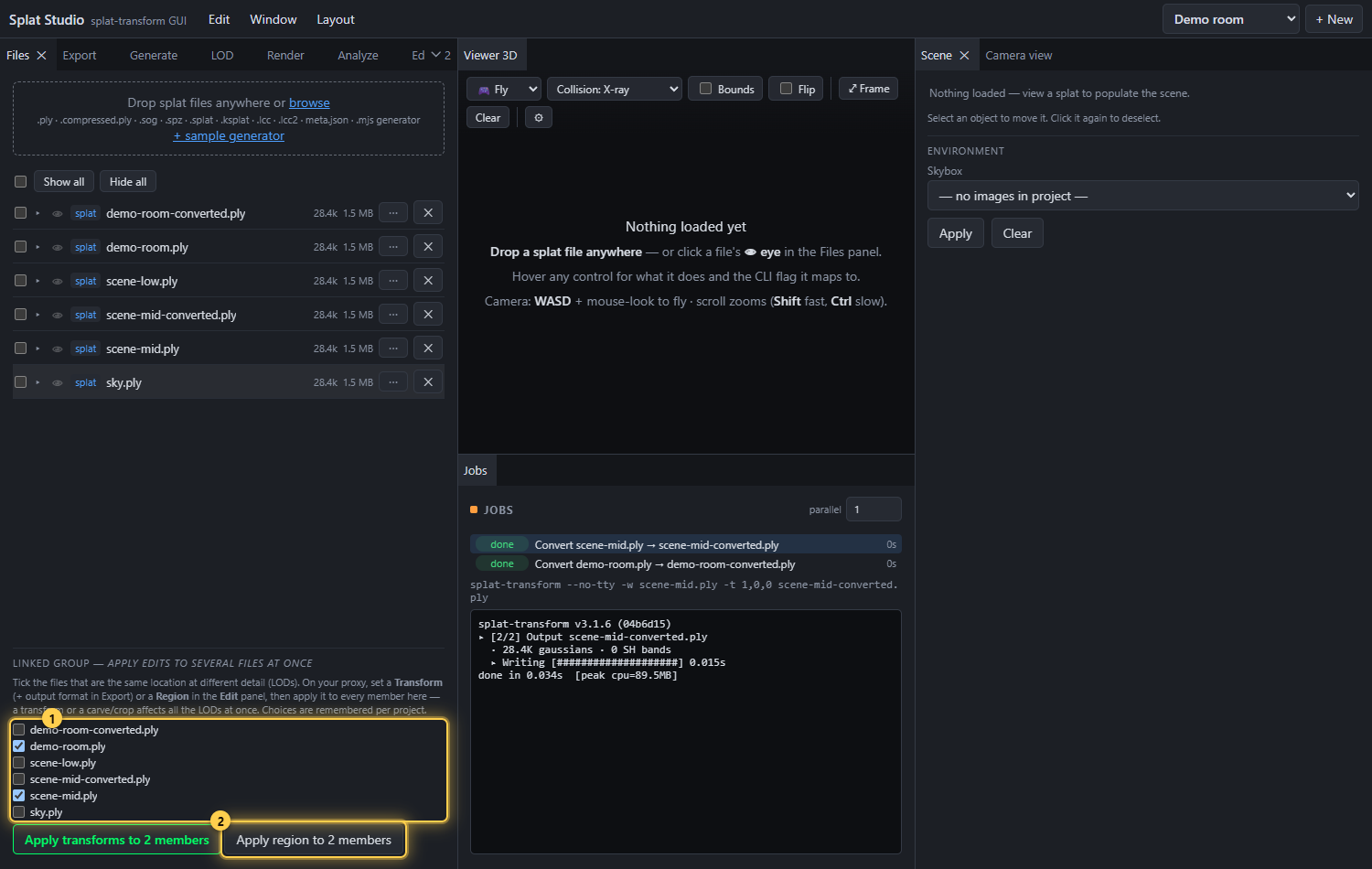
Task: Expand the demo-room.ply row
Action: [x=38, y=248]
